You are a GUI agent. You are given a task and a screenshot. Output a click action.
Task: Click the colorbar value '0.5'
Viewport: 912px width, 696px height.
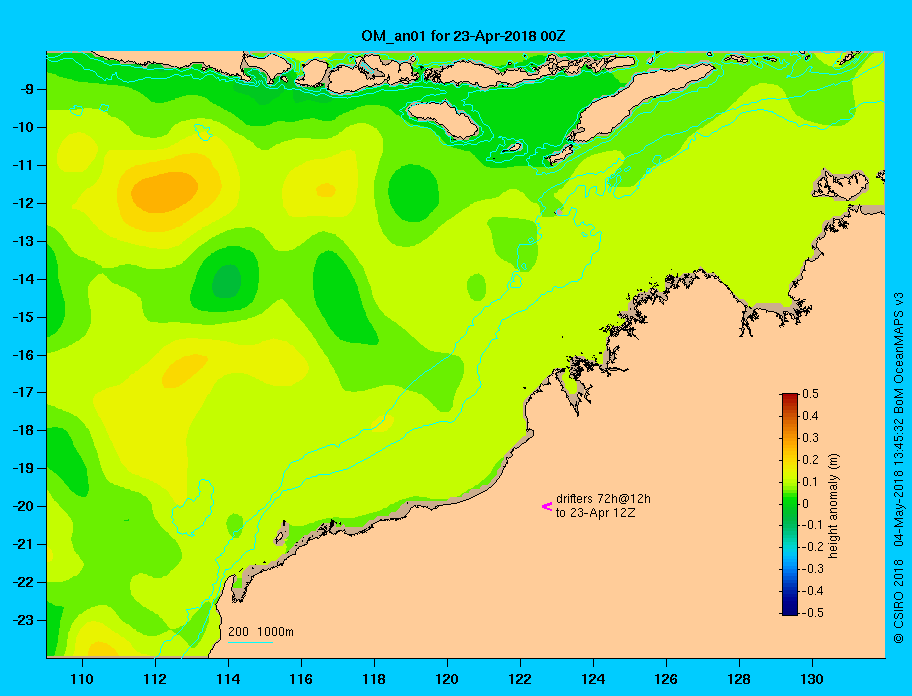(811, 394)
